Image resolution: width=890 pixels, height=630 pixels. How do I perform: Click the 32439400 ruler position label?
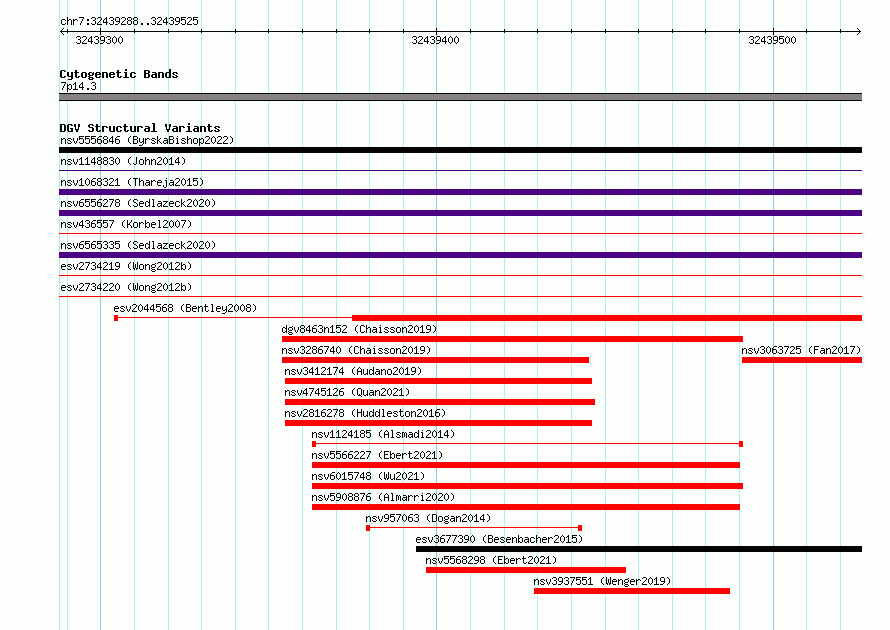point(435,40)
